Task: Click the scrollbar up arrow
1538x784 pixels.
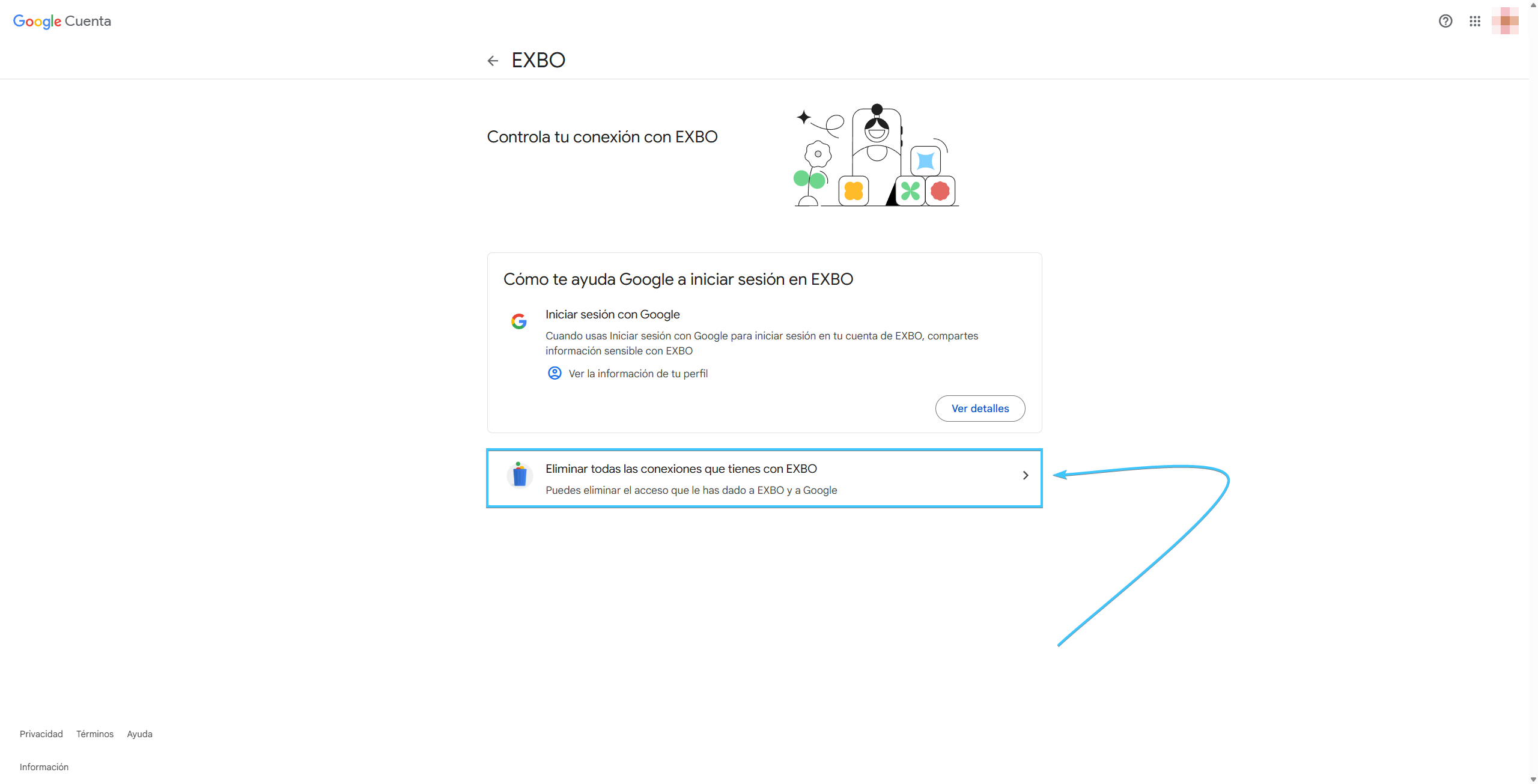Action: (1533, 4)
